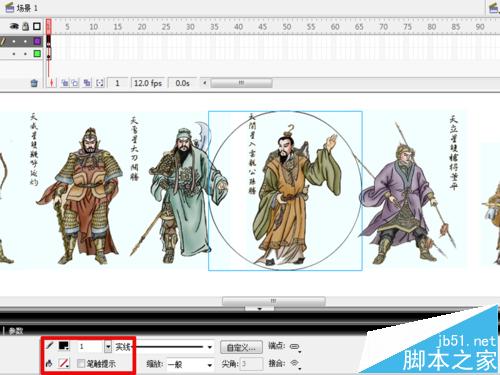Toggle visibility dot of green layer

[14, 54]
